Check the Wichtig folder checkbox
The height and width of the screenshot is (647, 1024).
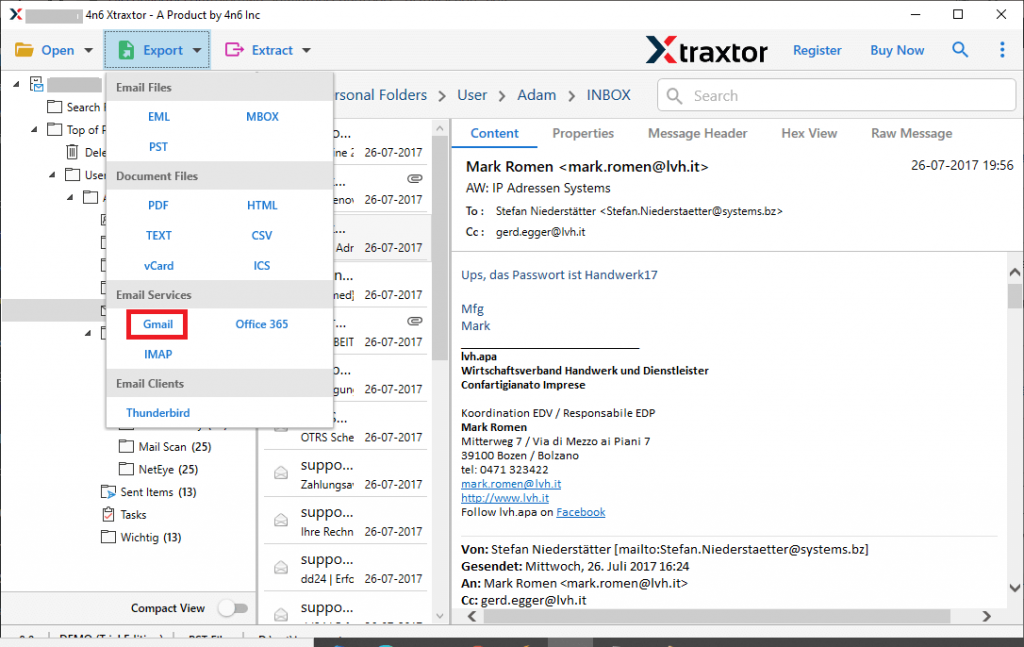click(108, 537)
